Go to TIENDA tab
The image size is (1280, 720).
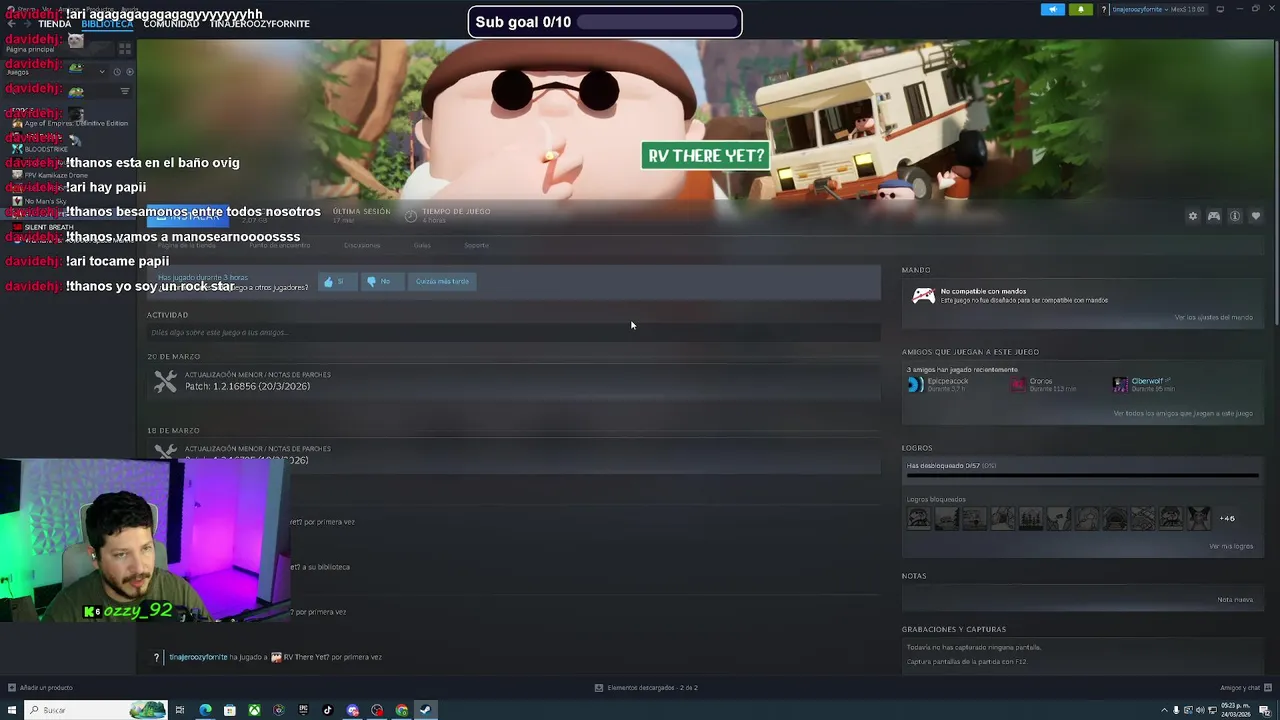(55, 24)
